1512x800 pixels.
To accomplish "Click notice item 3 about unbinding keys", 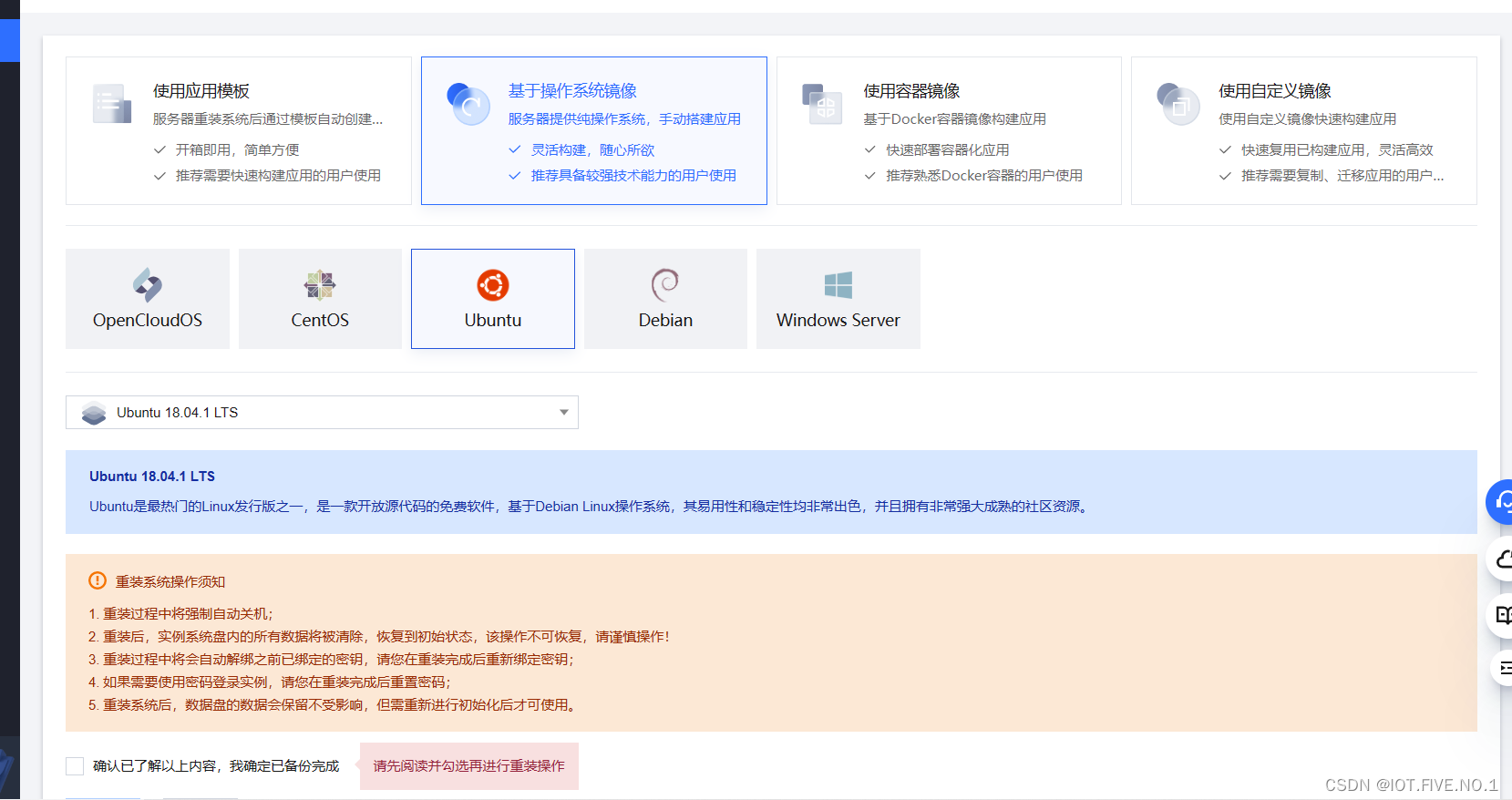I will point(332,660).
